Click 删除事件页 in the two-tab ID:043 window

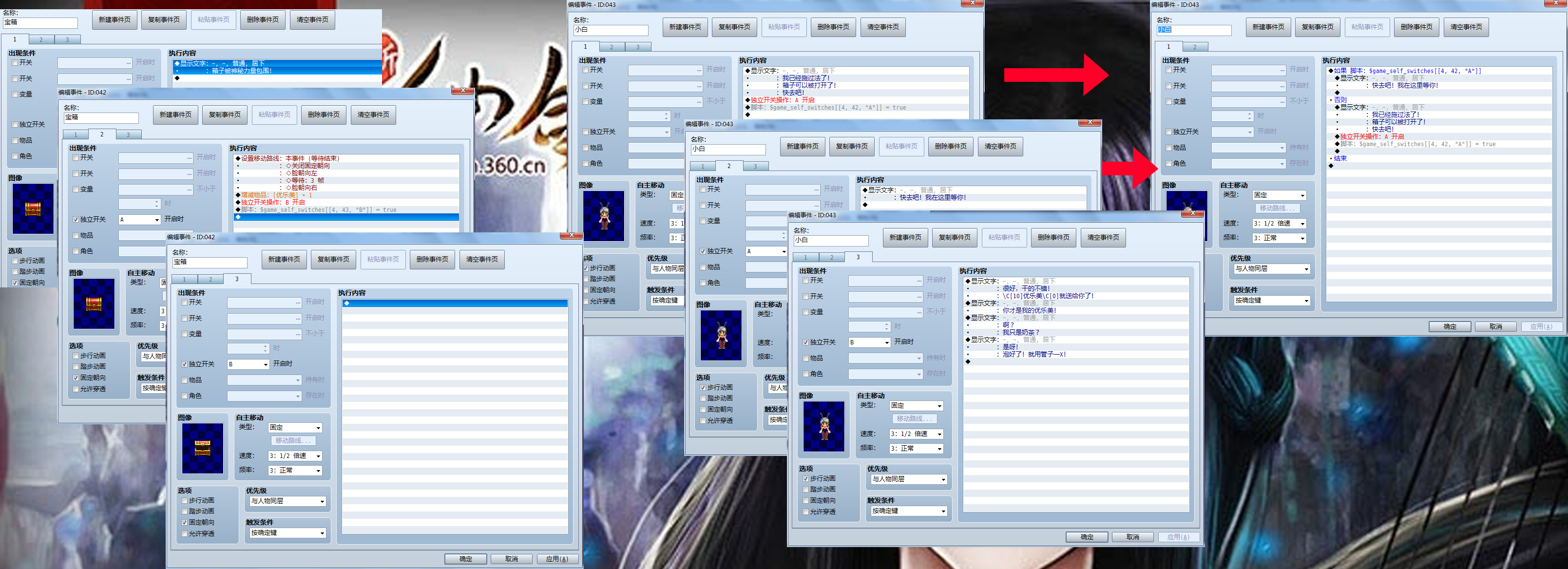(x=1416, y=27)
